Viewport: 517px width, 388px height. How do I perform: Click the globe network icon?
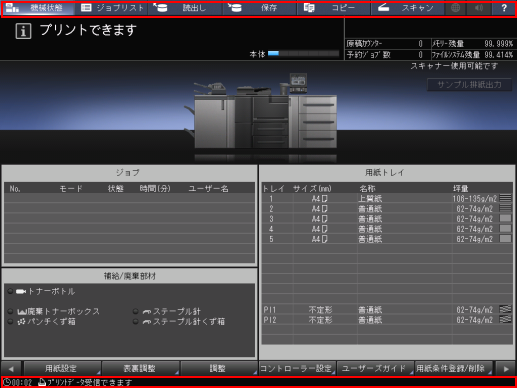[x=455, y=8]
